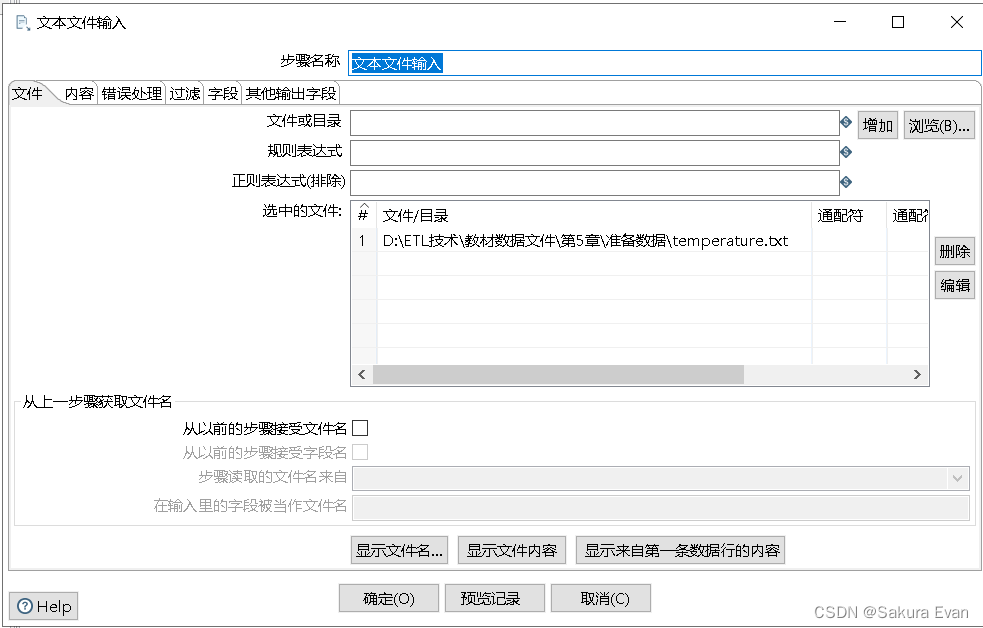The width and height of the screenshot is (983, 628).
Task: Click variable icon beside 规则表达式 field
Action: point(846,152)
